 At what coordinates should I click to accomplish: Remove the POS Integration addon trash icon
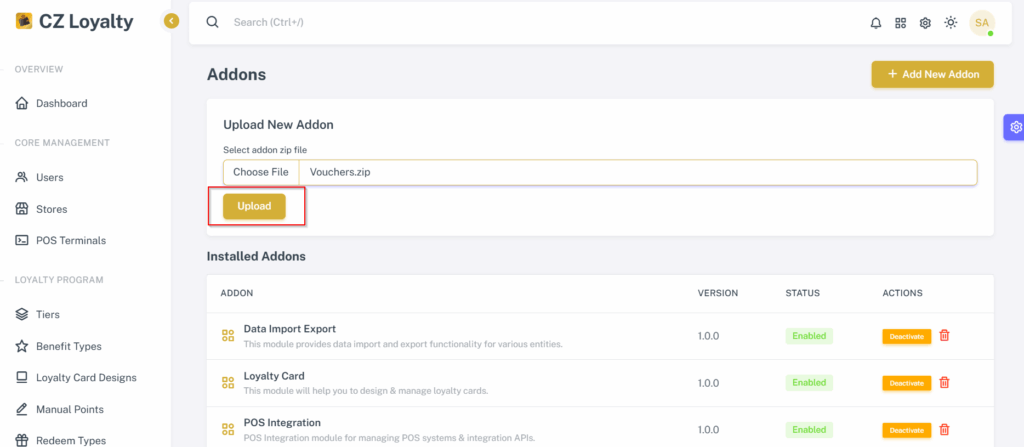(x=944, y=429)
